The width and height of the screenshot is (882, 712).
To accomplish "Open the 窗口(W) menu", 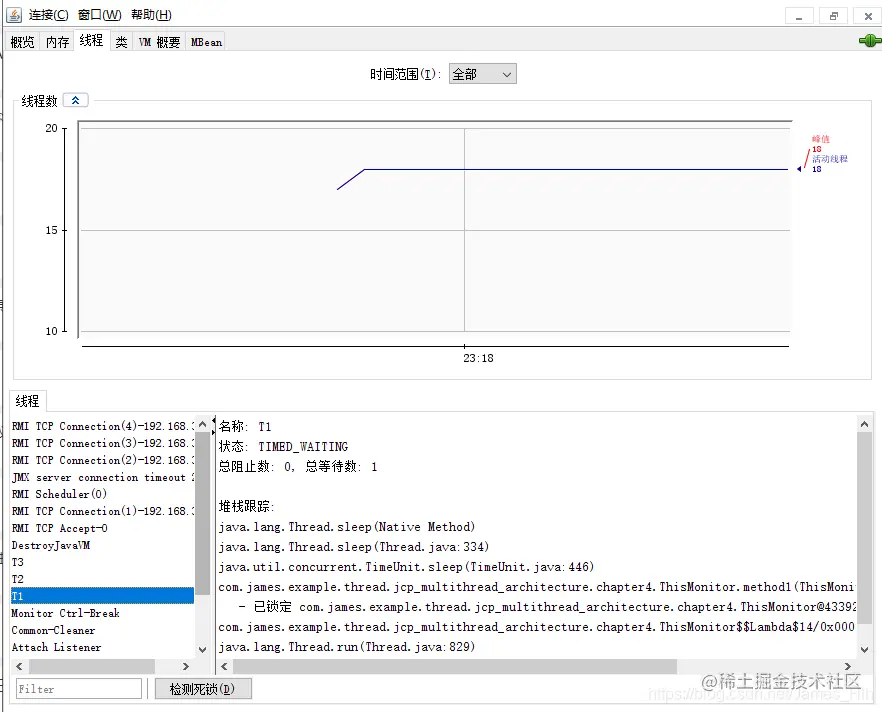I will [x=100, y=15].
